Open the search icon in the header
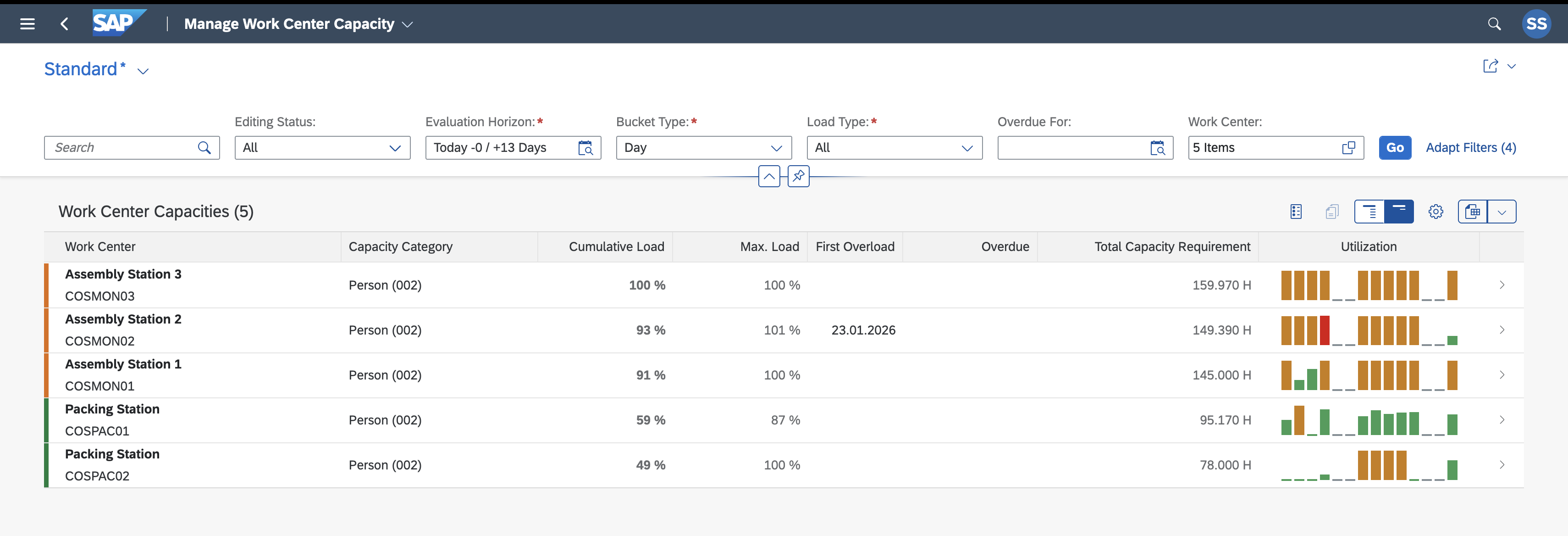The width and height of the screenshot is (1568, 536). point(1494,24)
